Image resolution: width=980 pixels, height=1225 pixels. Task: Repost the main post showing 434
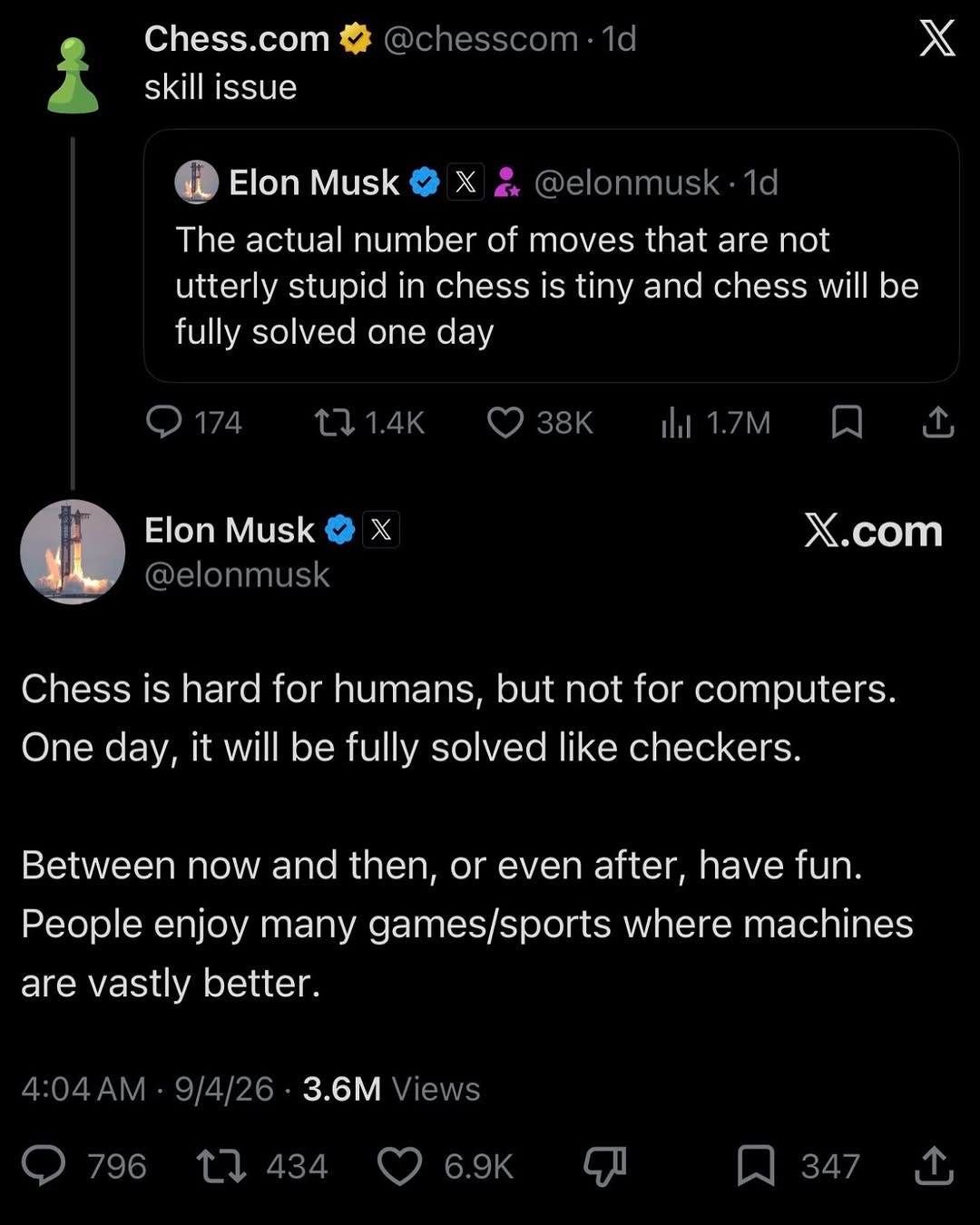pyautogui.click(x=262, y=1166)
